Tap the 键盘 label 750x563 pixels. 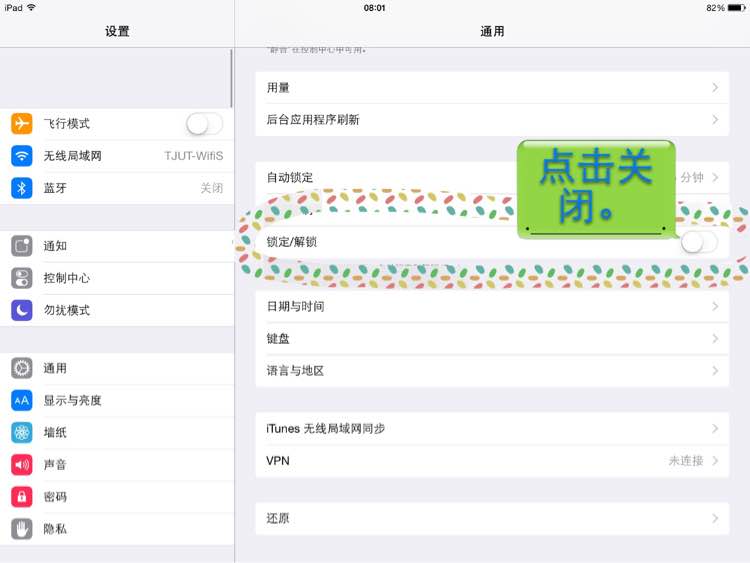278,339
